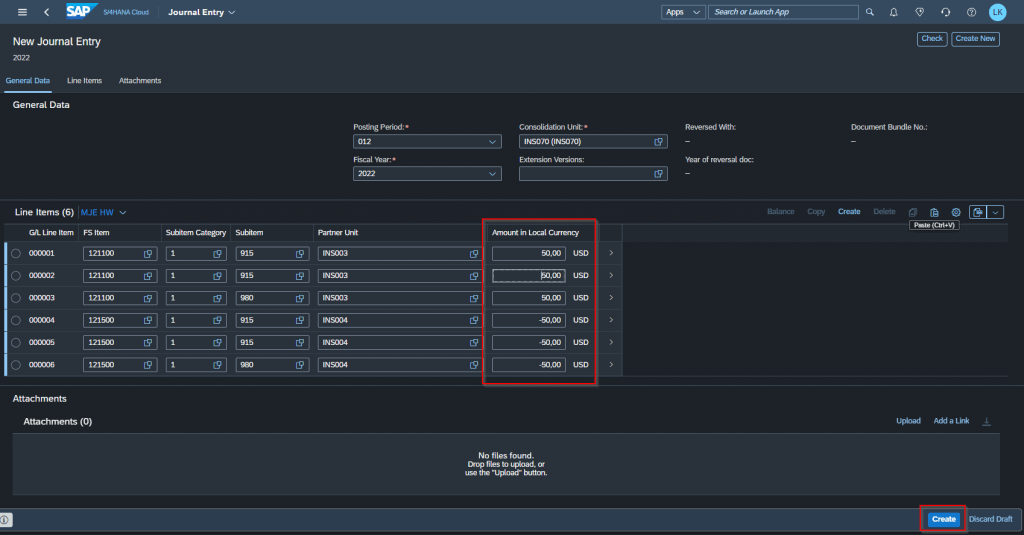Click the export spreadsheet icon
Viewport: 1024px width, 535px height.
[978, 212]
